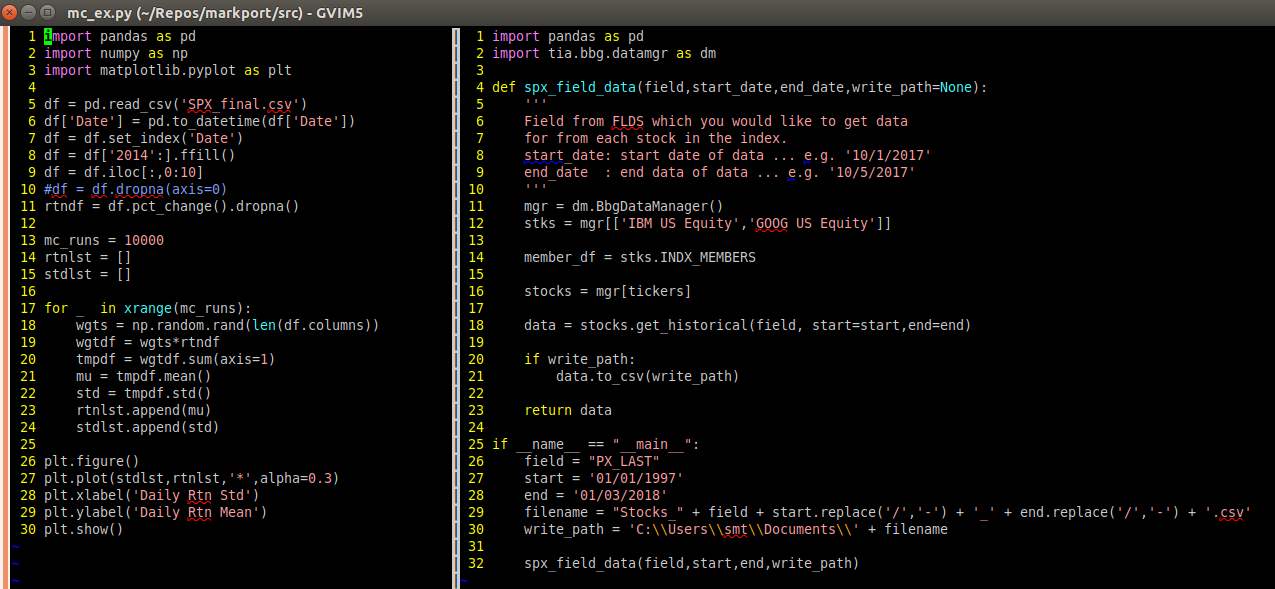The height and width of the screenshot is (589, 1275).
Task: Click commented line '#df = df.dropna(axis=0)'
Action: point(136,189)
